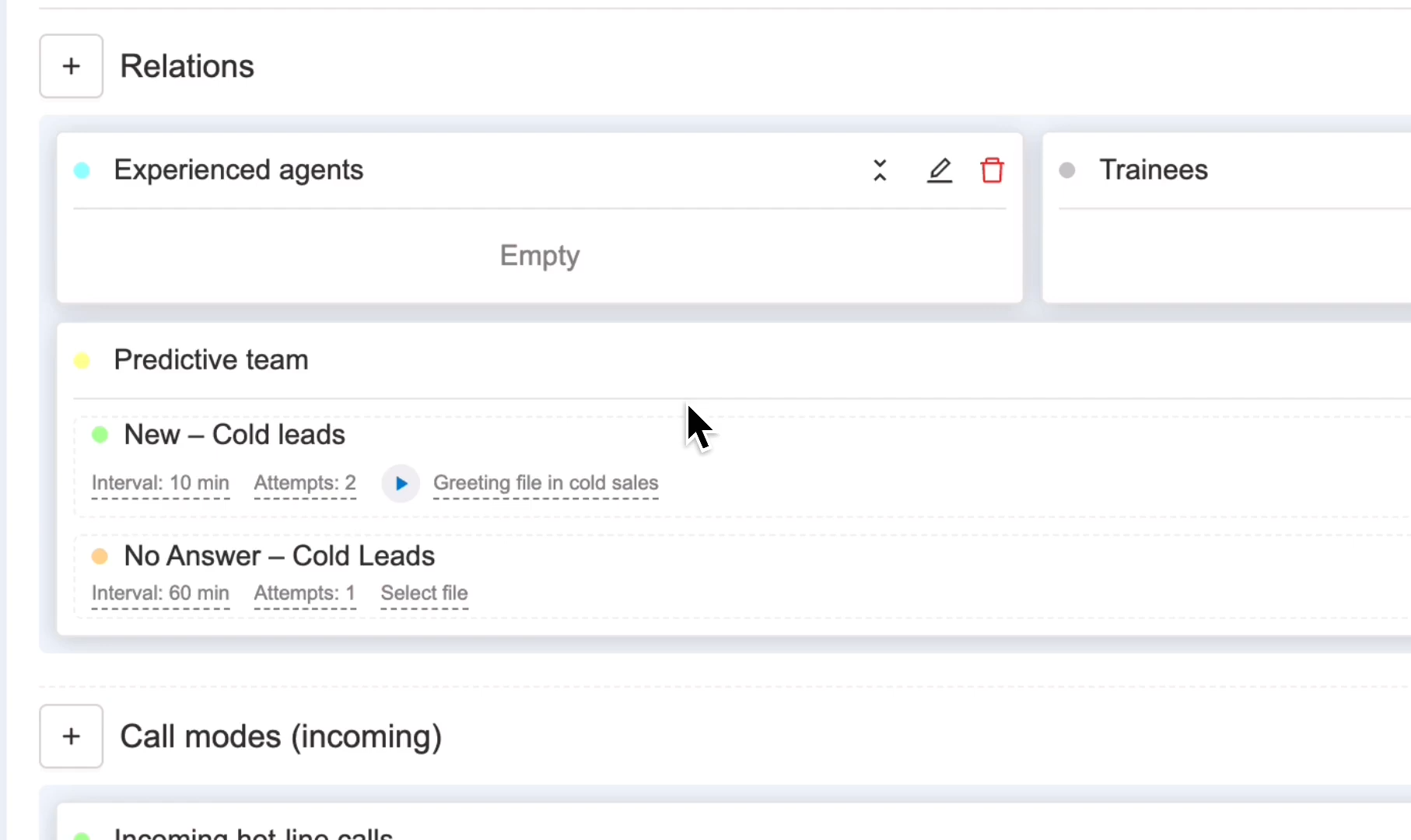Edit the Experienced agents group
1411x840 pixels.
(939, 170)
